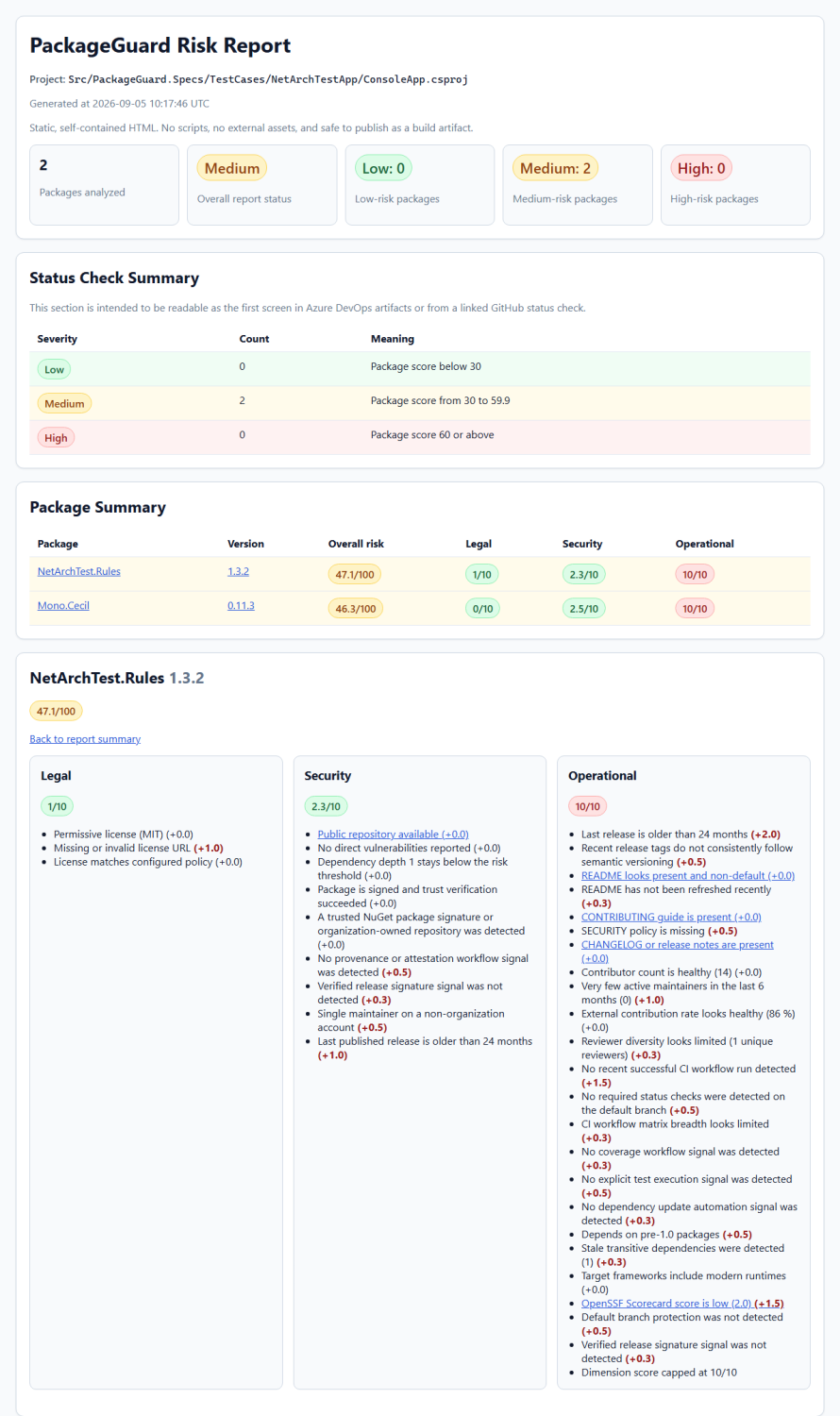Click 'Package is signed and trust verification' item

[408, 896]
